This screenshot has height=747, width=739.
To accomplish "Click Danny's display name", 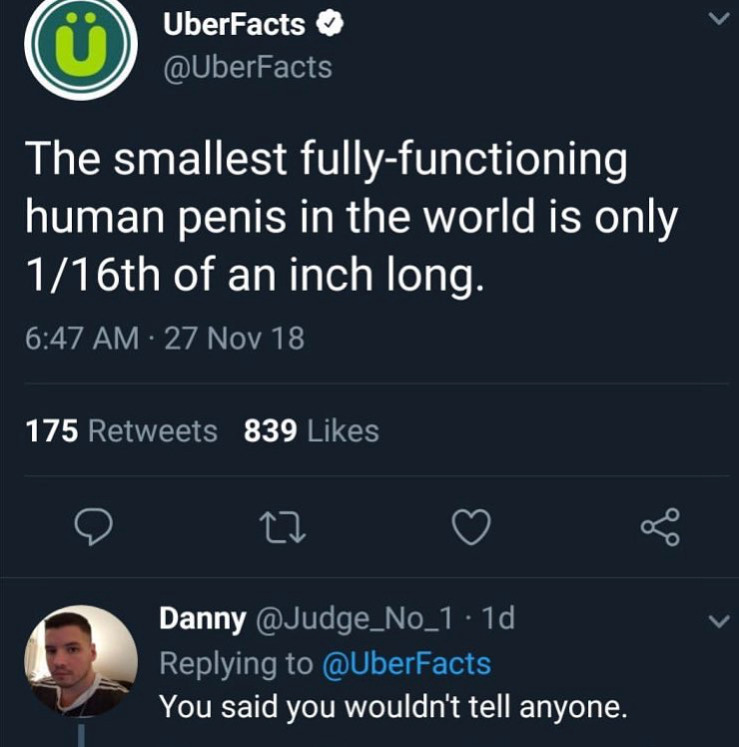I will pos(202,620).
